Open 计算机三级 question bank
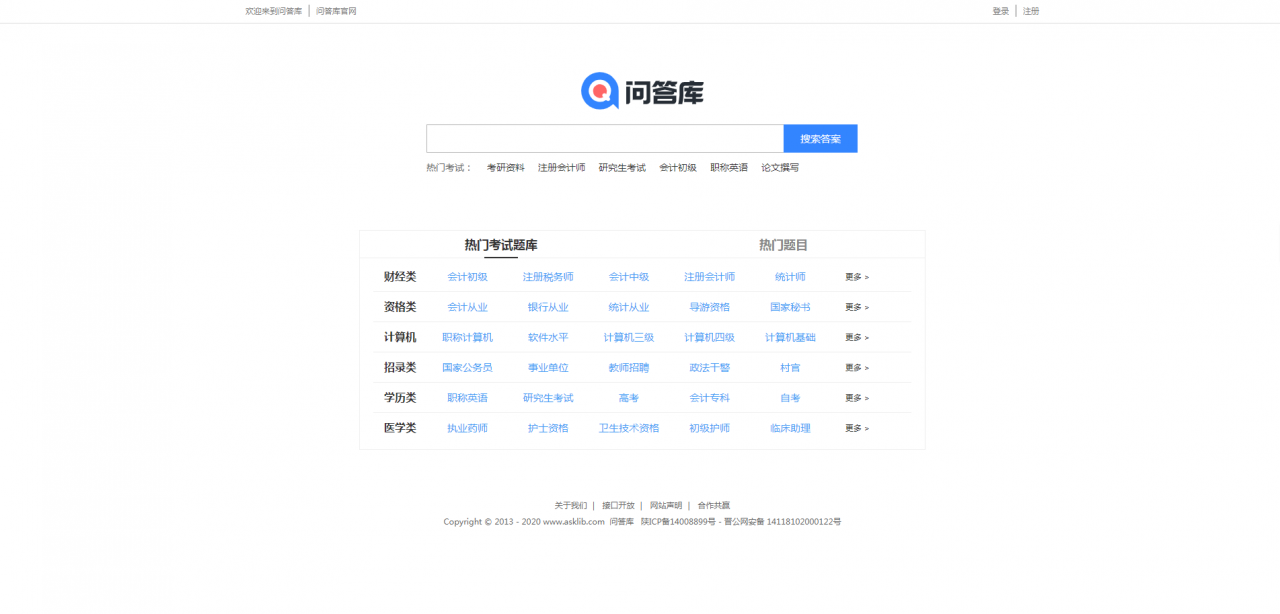Viewport: 1280px width, 614px height. pyautogui.click(x=629, y=337)
